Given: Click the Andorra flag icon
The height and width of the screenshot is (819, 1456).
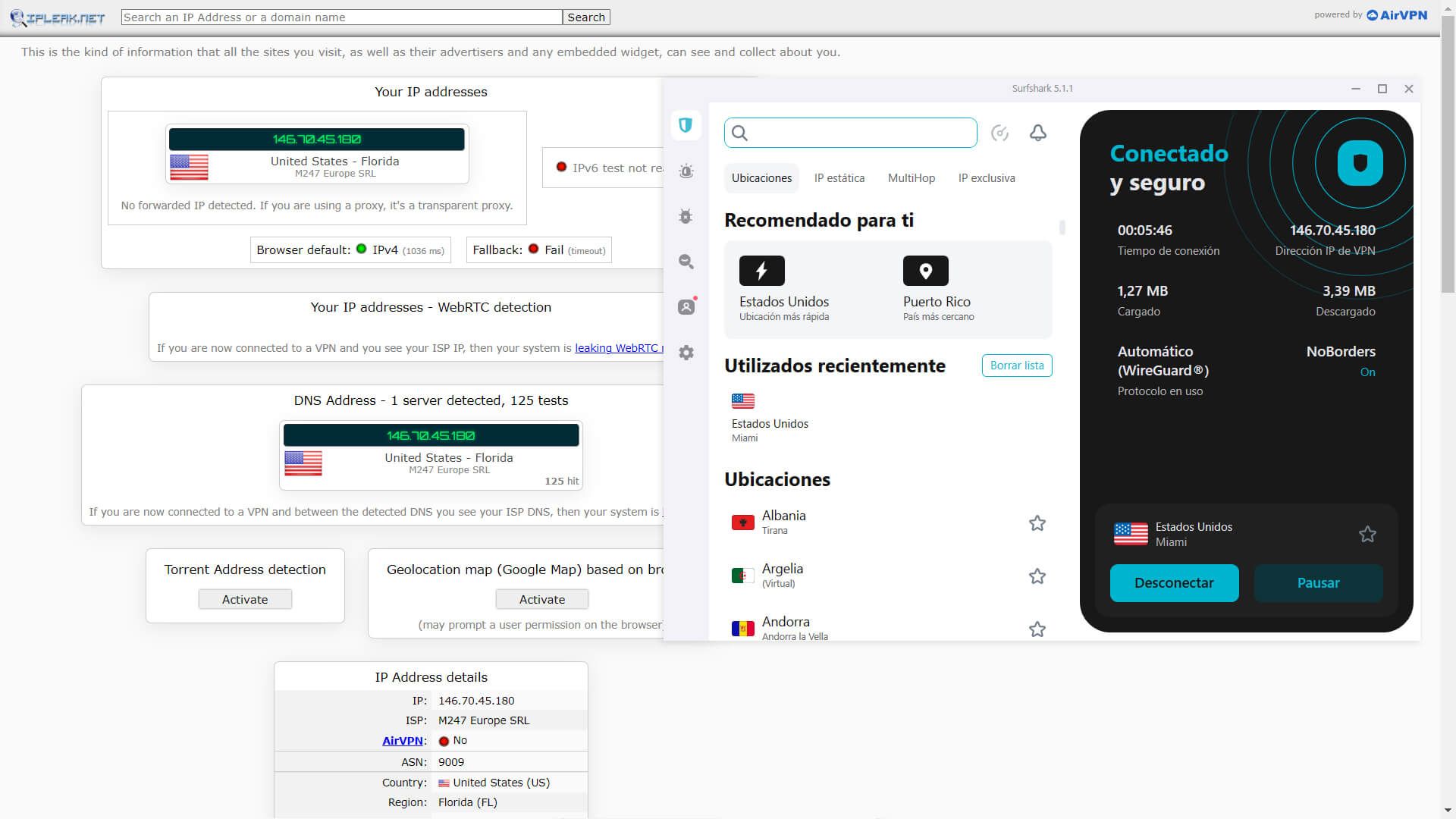Looking at the screenshot, I should 743,629.
